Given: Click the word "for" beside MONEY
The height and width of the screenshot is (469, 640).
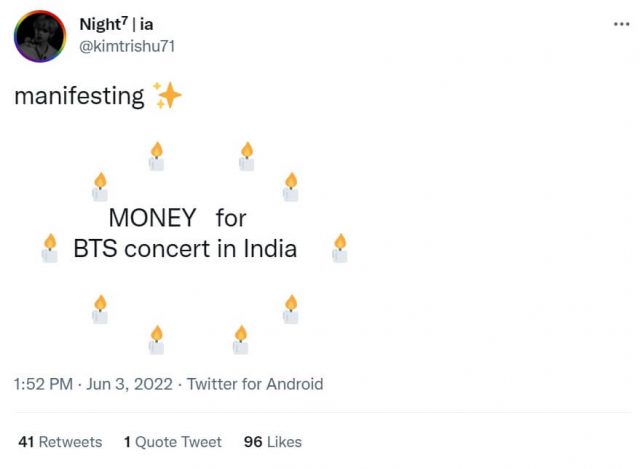Looking at the screenshot, I should (231, 217).
